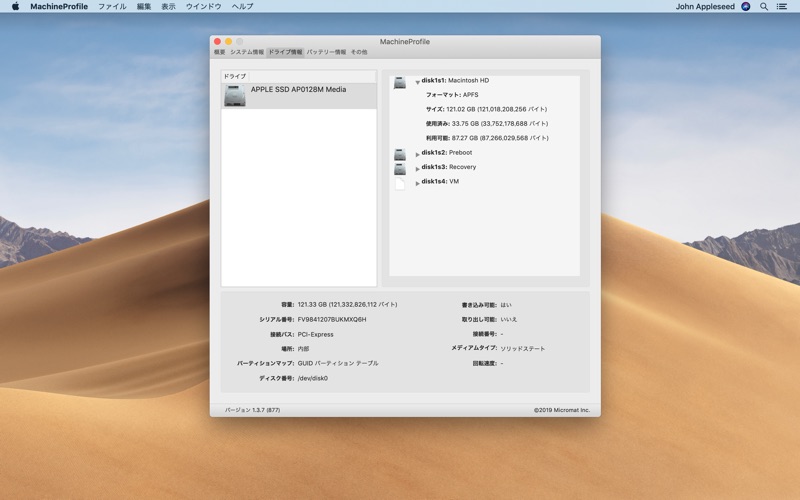The width and height of the screenshot is (800, 500).
Task: Switch to the その他 tab
Action: point(359,52)
